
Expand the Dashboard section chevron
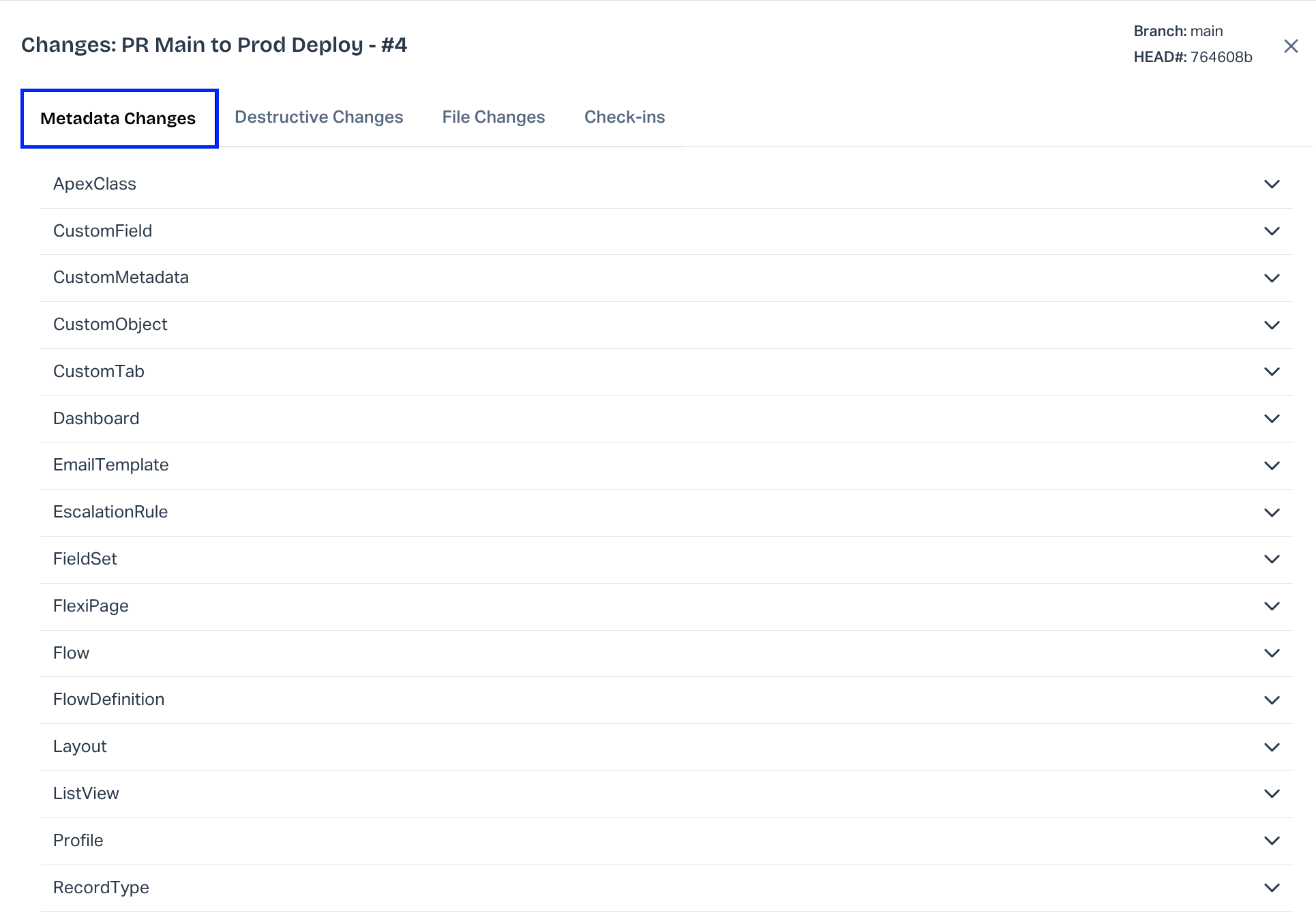[1272, 419]
